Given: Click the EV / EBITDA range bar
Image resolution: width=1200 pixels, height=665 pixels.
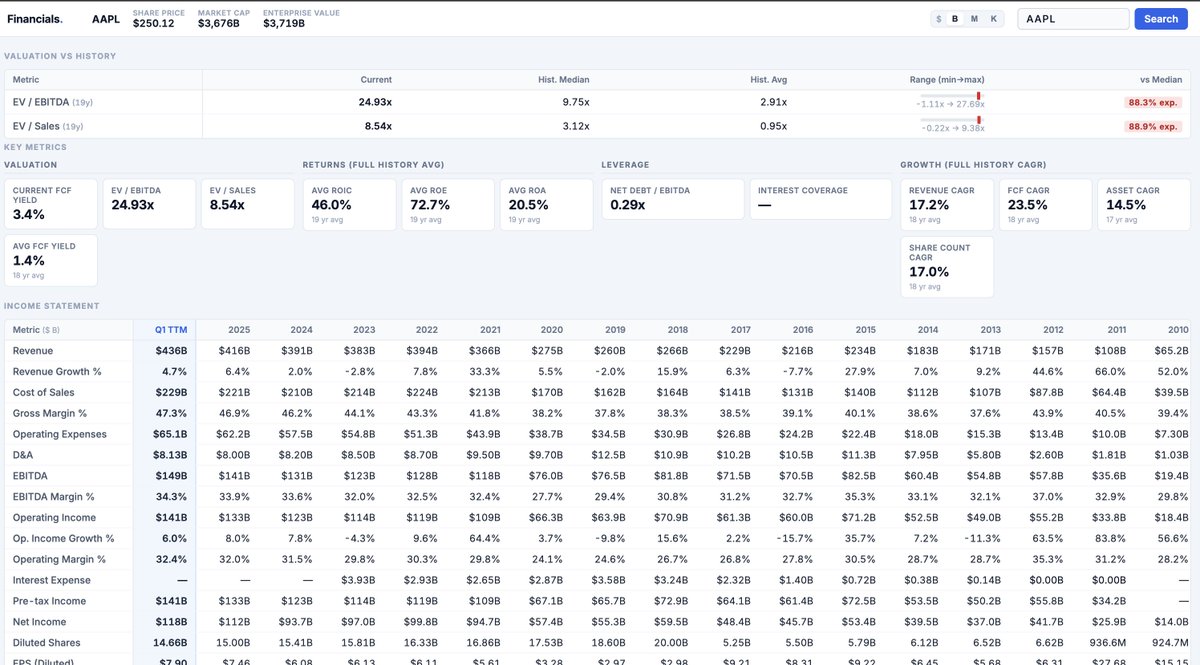Looking at the screenshot, I should (x=952, y=98).
